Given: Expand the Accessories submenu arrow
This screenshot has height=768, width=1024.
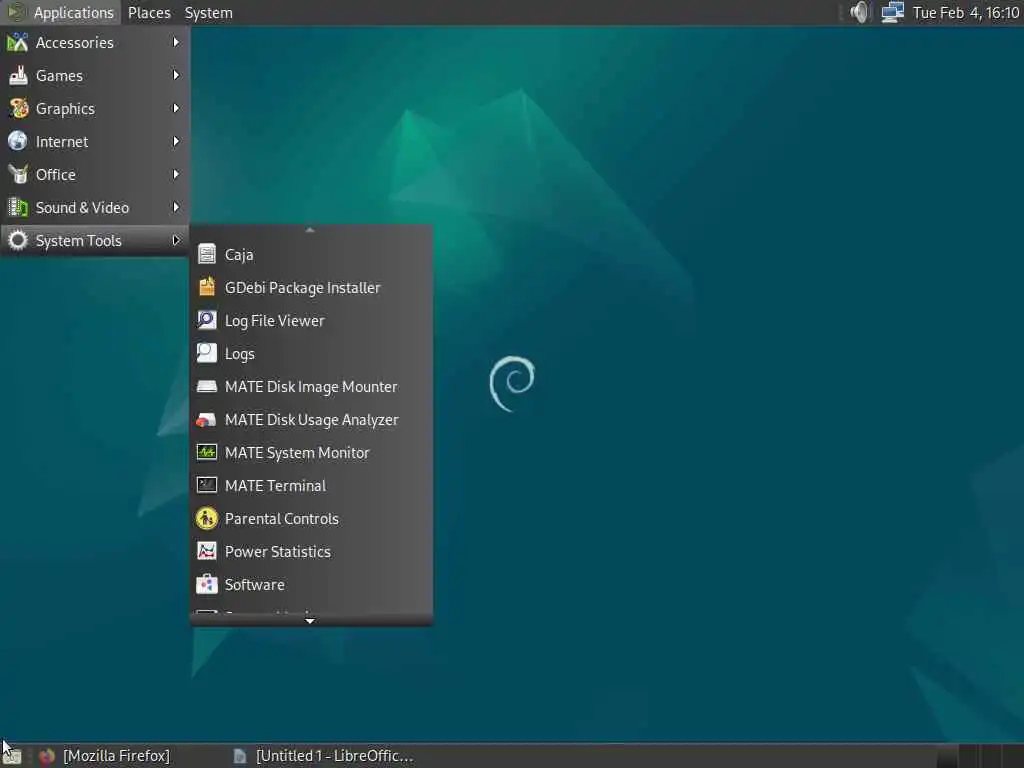Looking at the screenshot, I should [176, 42].
